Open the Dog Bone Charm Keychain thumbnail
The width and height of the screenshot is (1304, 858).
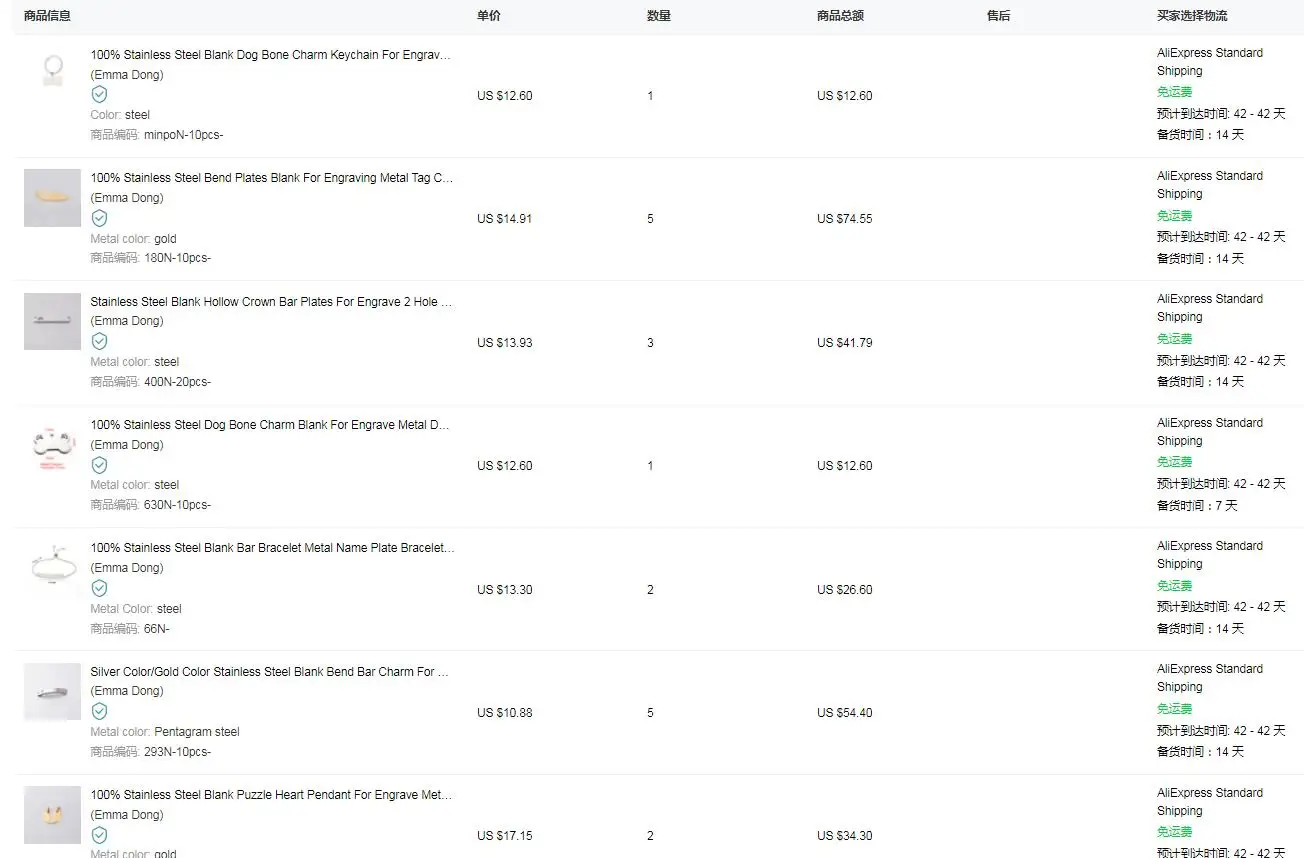pyautogui.click(x=52, y=72)
